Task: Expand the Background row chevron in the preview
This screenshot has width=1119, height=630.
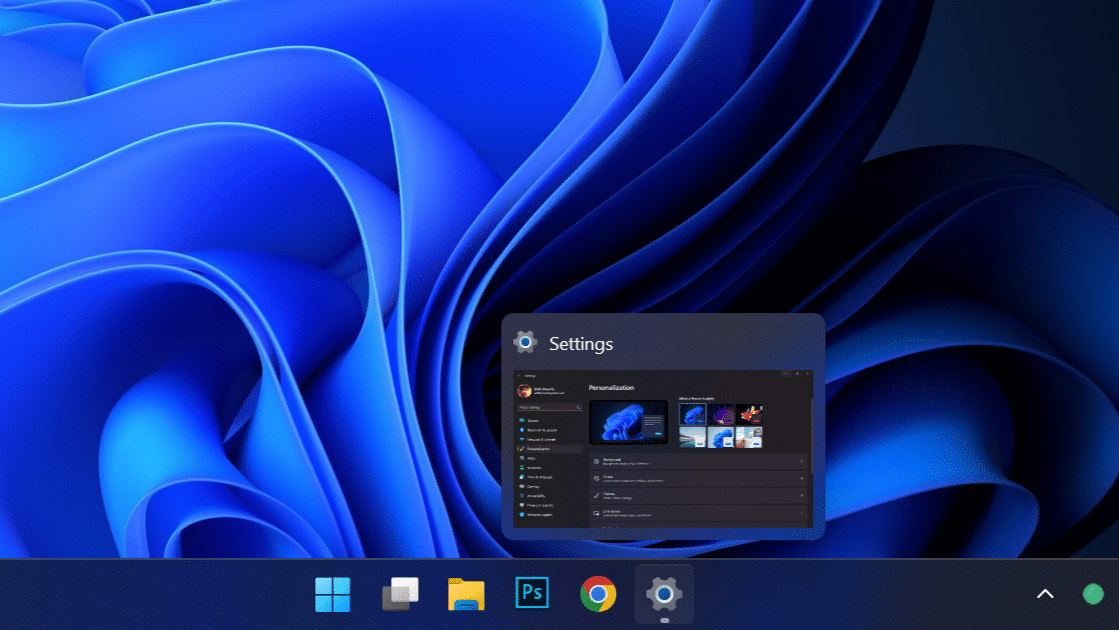Action: 802,461
